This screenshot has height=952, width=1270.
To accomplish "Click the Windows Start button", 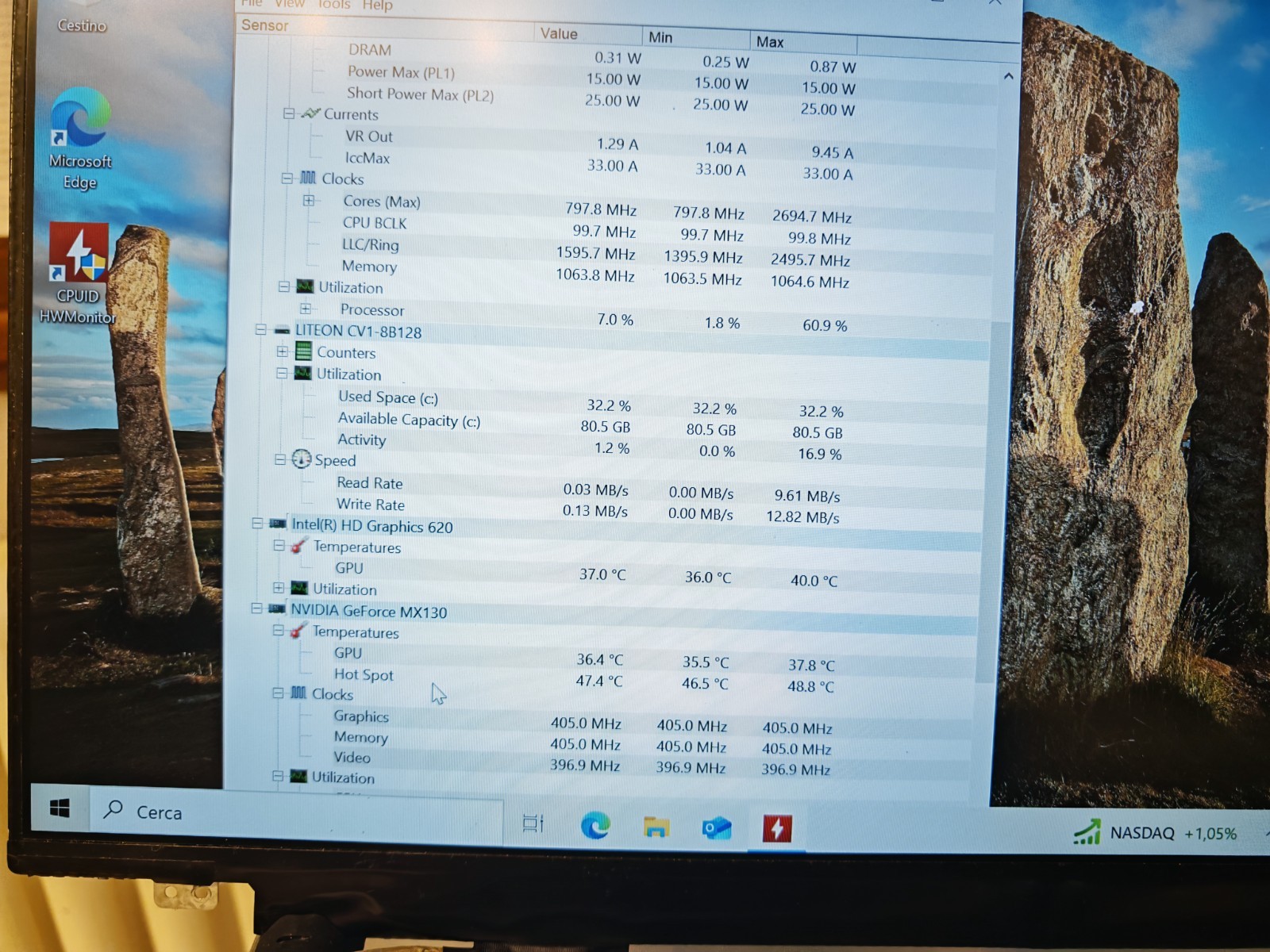I will tap(60, 808).
